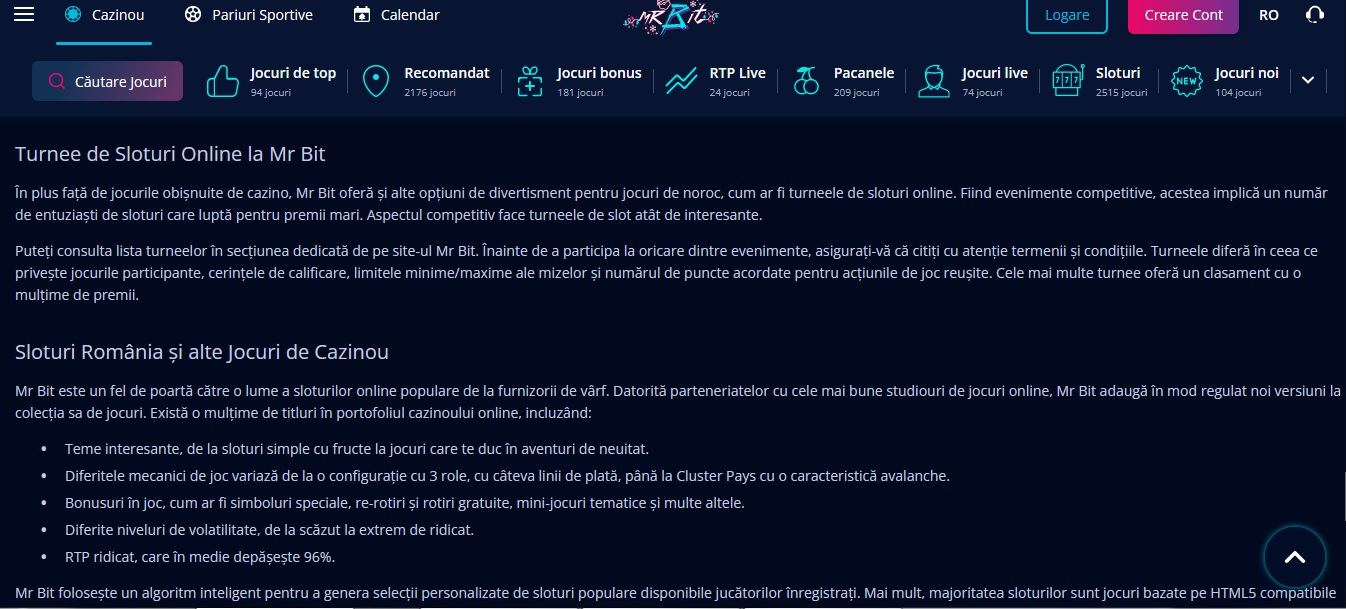
Task: Open live support headset icon
Action: tap(1316, 15)
